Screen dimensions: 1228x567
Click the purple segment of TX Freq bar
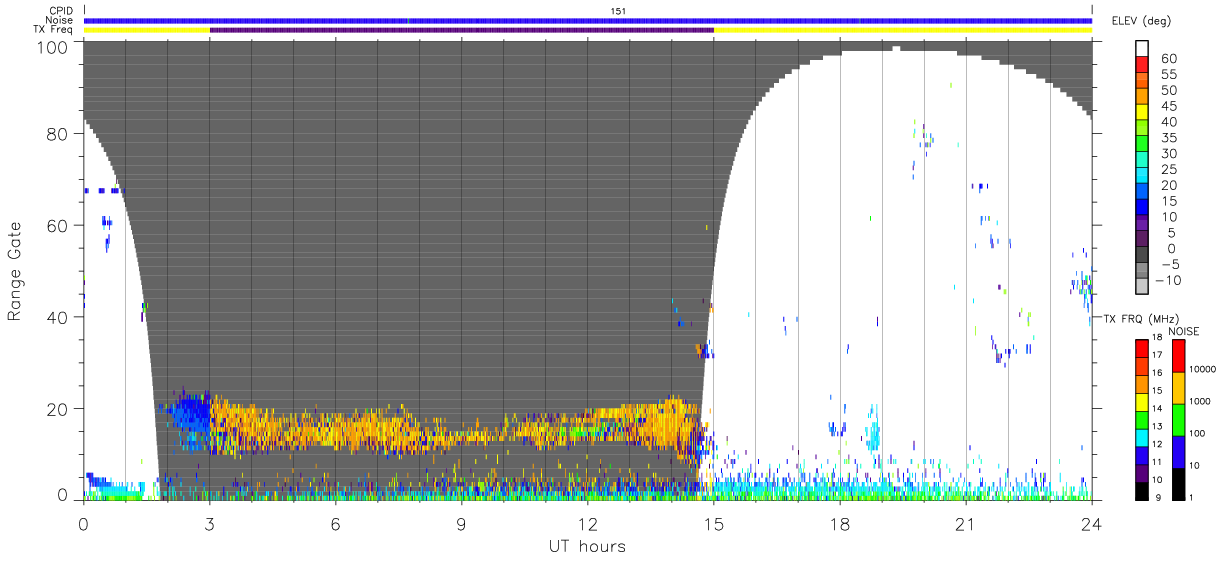(462, 30)
